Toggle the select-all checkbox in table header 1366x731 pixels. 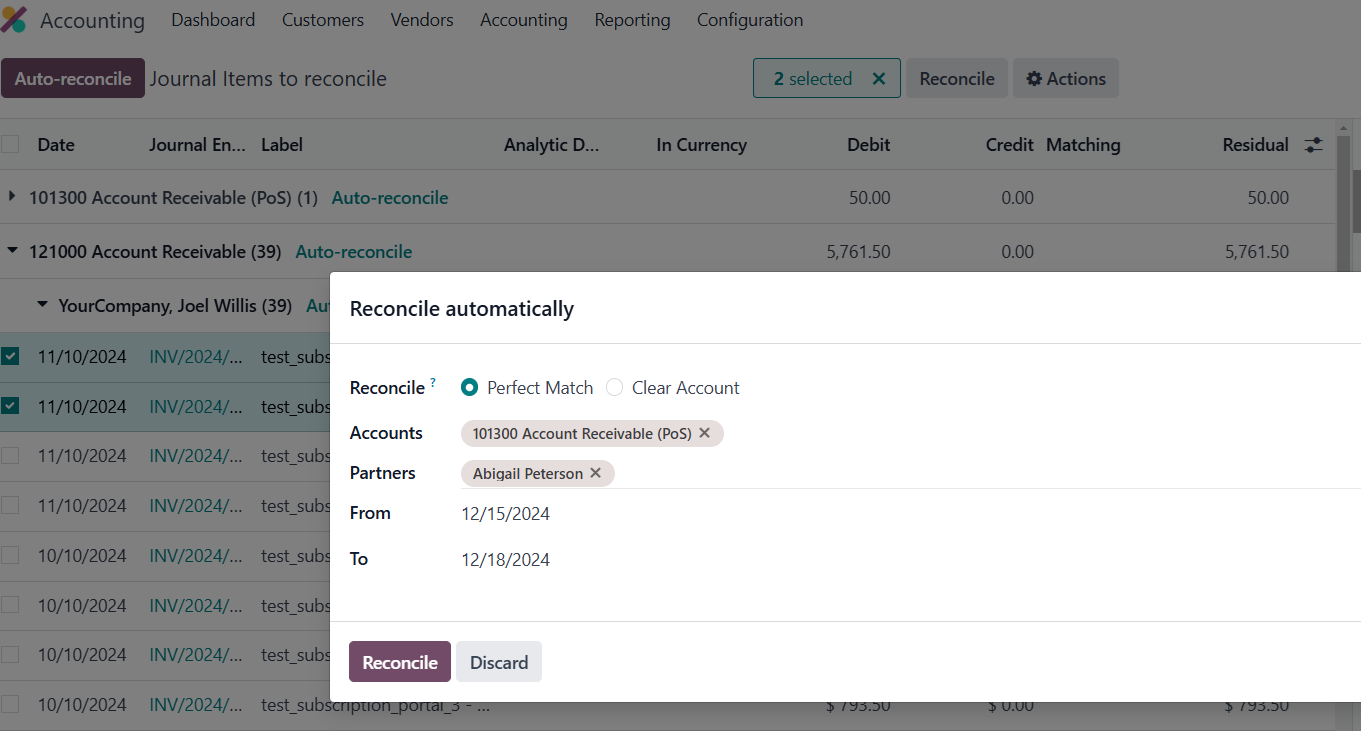[x=10, y=144]
